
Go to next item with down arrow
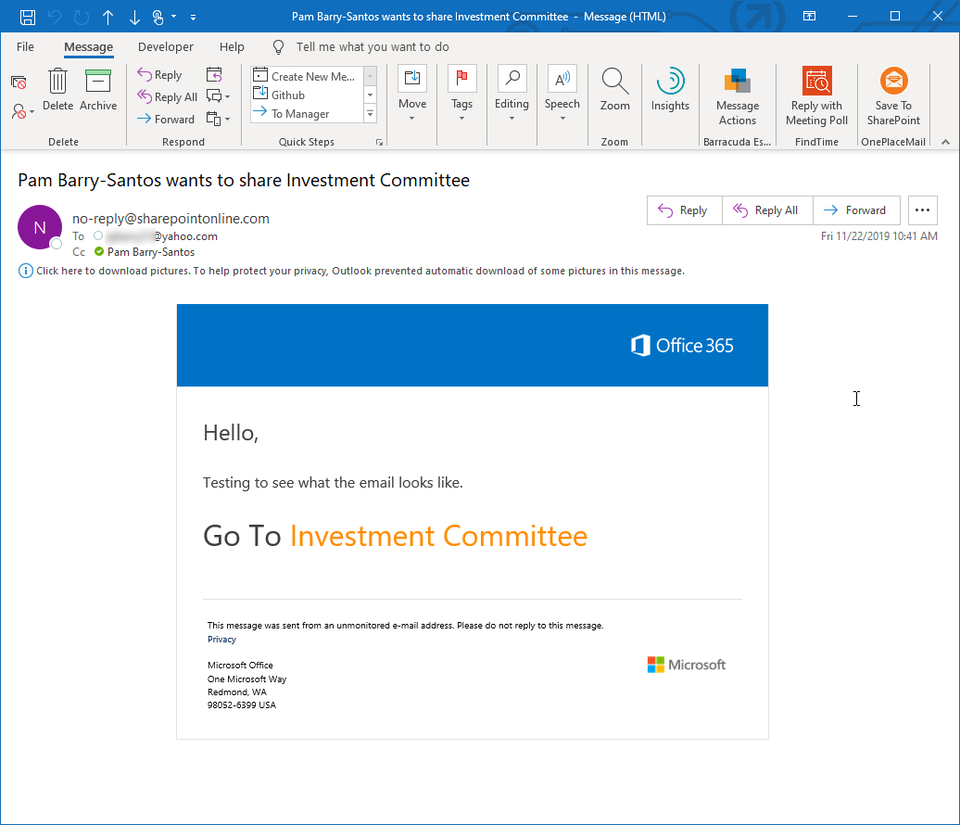click(x=134, y=17)
